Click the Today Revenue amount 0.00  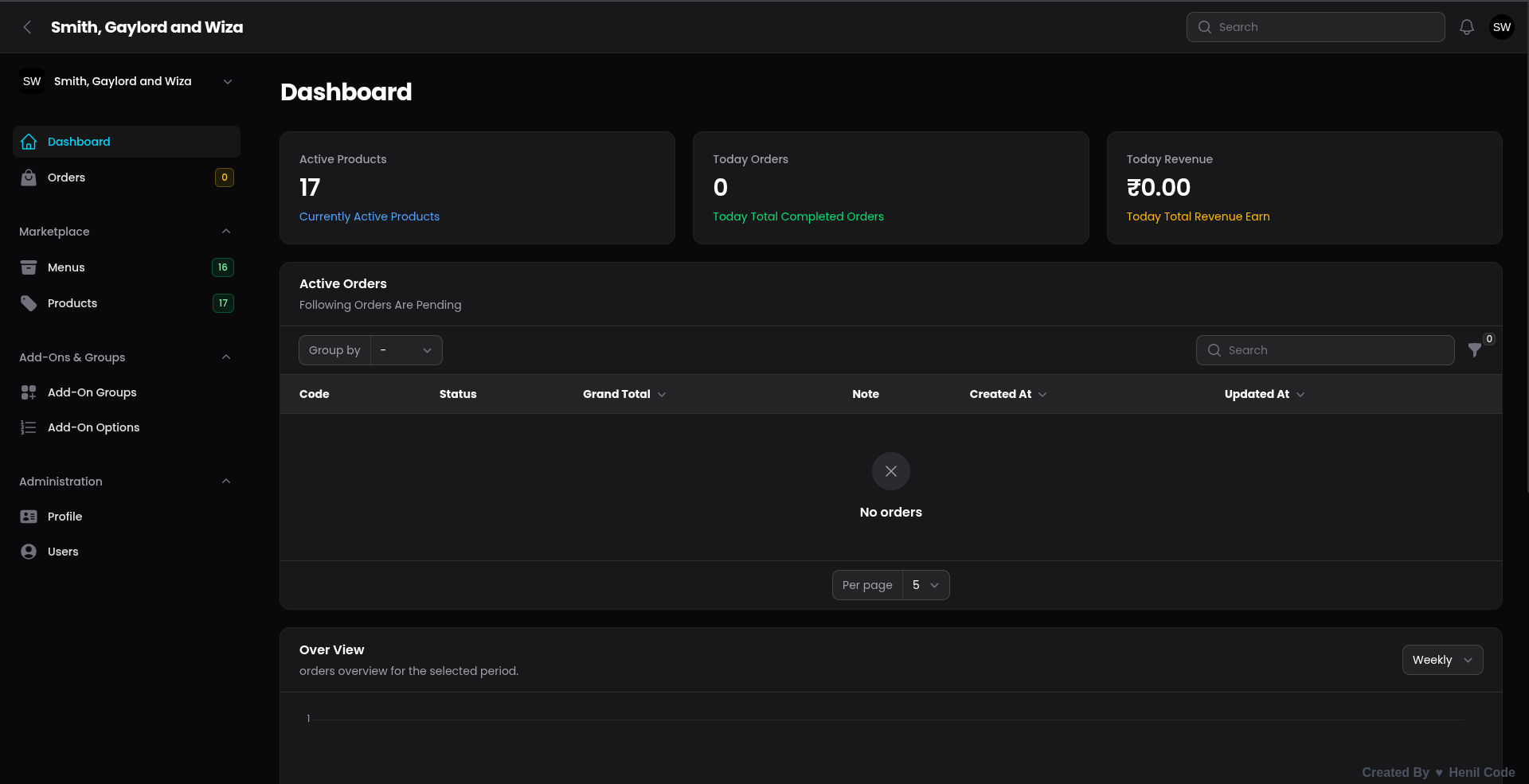coord(1158,187)
